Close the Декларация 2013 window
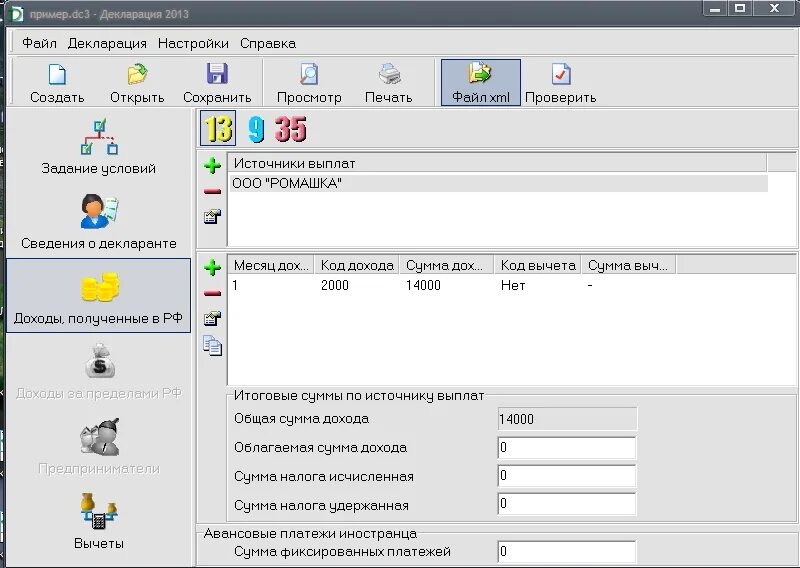 click(775, 9)
